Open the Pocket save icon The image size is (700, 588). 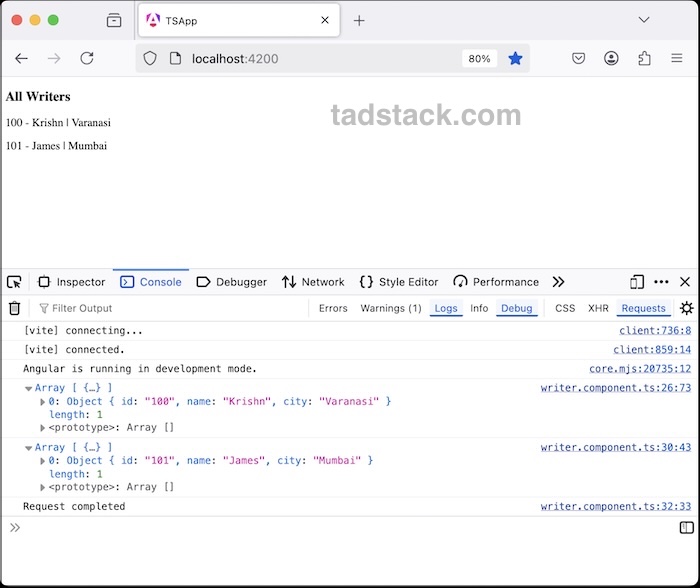579,58
